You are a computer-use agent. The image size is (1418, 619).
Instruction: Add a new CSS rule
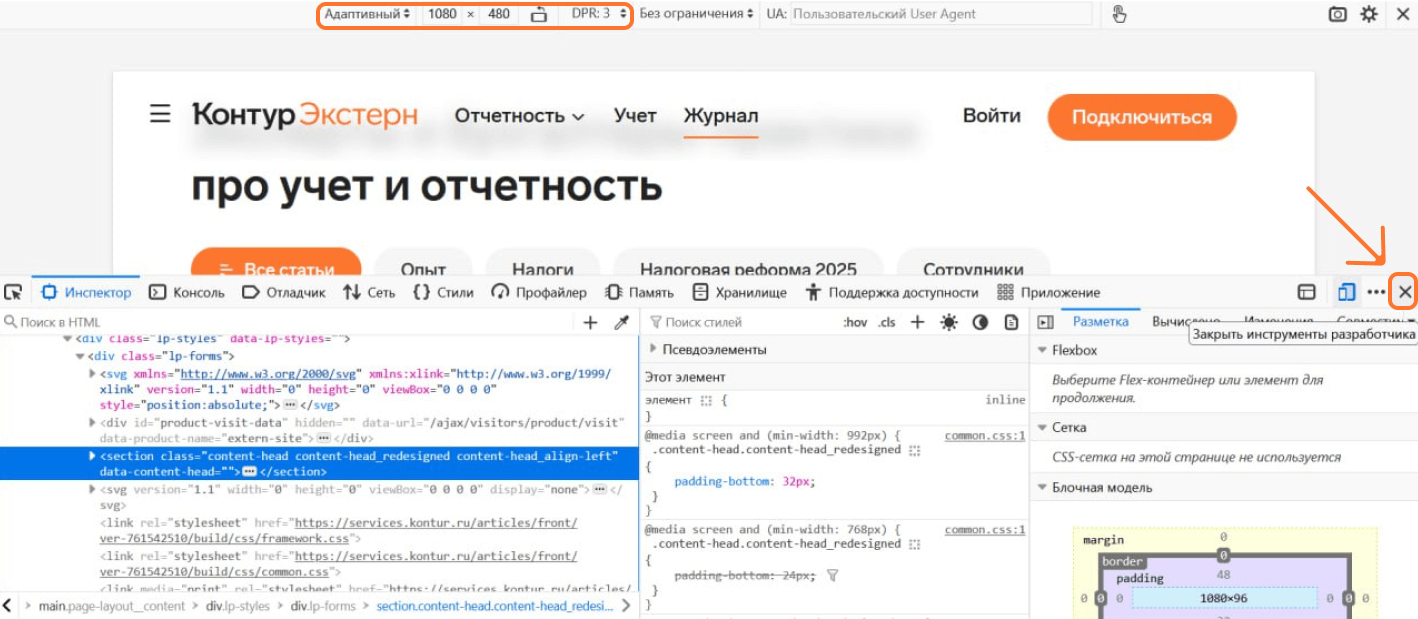click(917, 322)
